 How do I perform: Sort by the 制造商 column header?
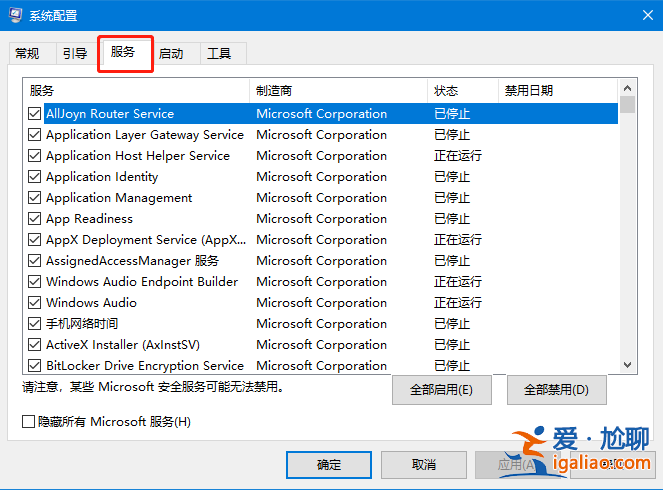pos(338,90)
